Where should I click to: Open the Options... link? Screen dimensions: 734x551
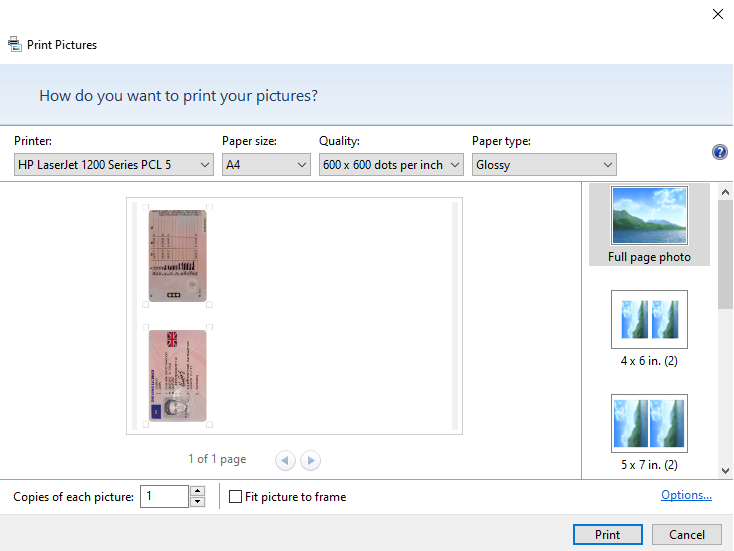(x=686, y=495)
